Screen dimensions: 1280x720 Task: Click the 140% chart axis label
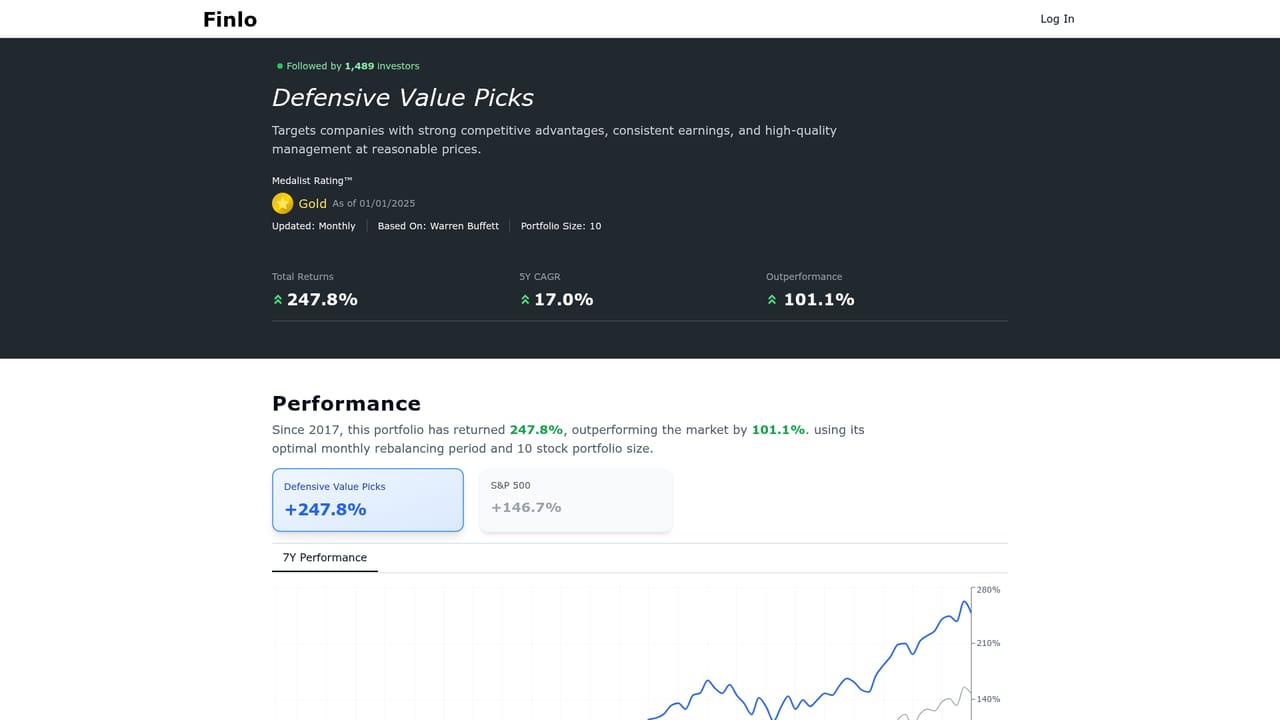pos(988,699)
